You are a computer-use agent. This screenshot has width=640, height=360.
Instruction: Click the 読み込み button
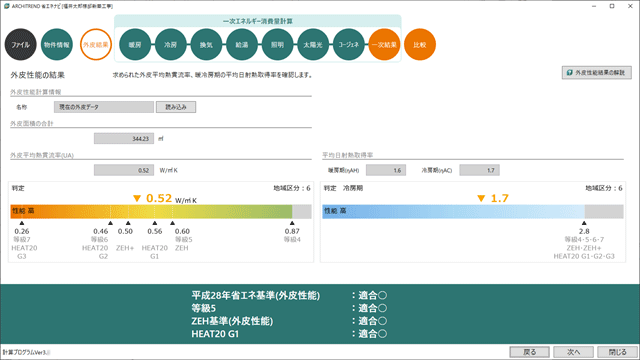click(176, 107)
